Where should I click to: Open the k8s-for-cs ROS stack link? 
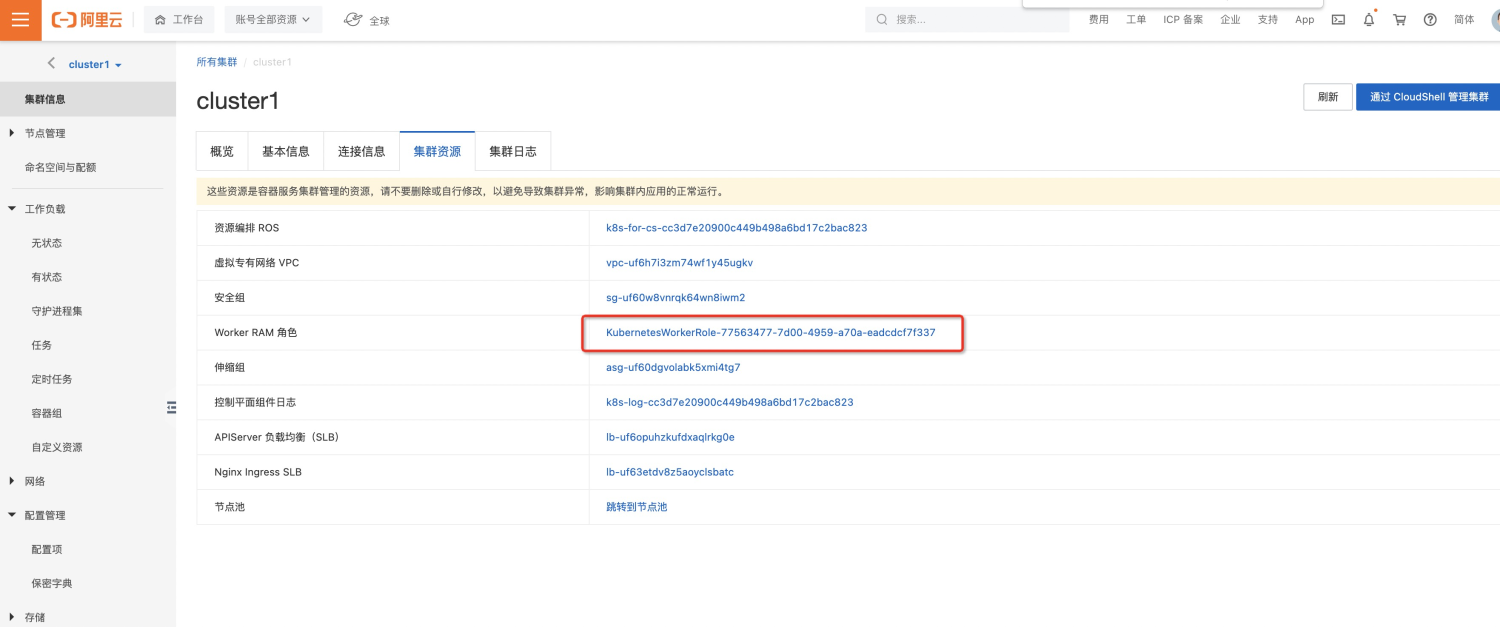[737, 228]
